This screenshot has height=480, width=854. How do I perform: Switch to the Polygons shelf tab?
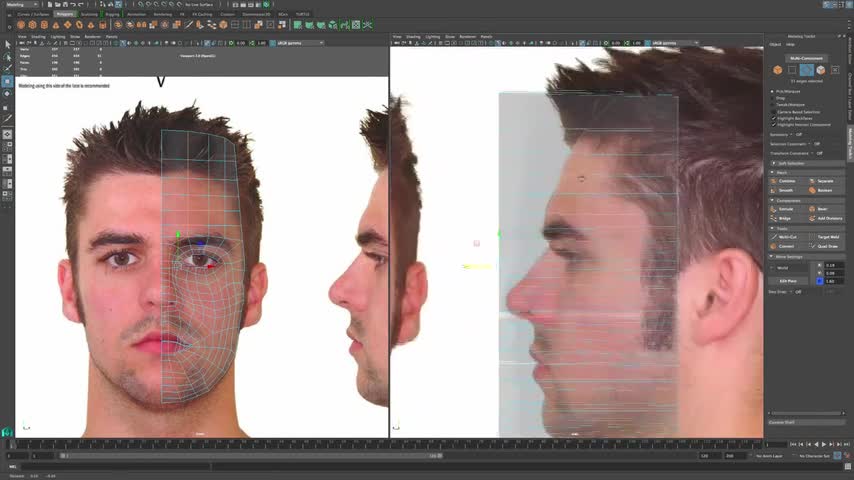click(x=65, y=14)
